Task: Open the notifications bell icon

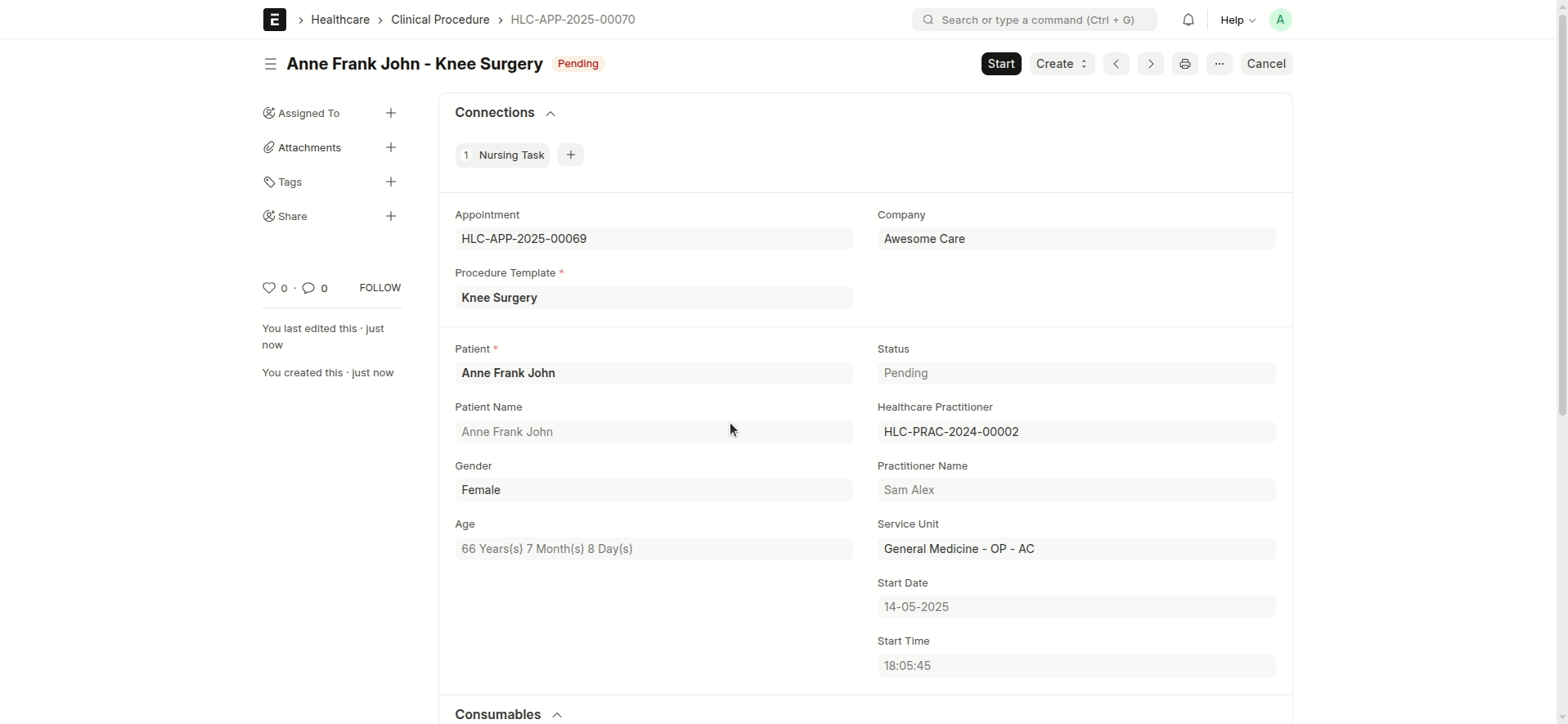Action: click(x=1188, y=20)
